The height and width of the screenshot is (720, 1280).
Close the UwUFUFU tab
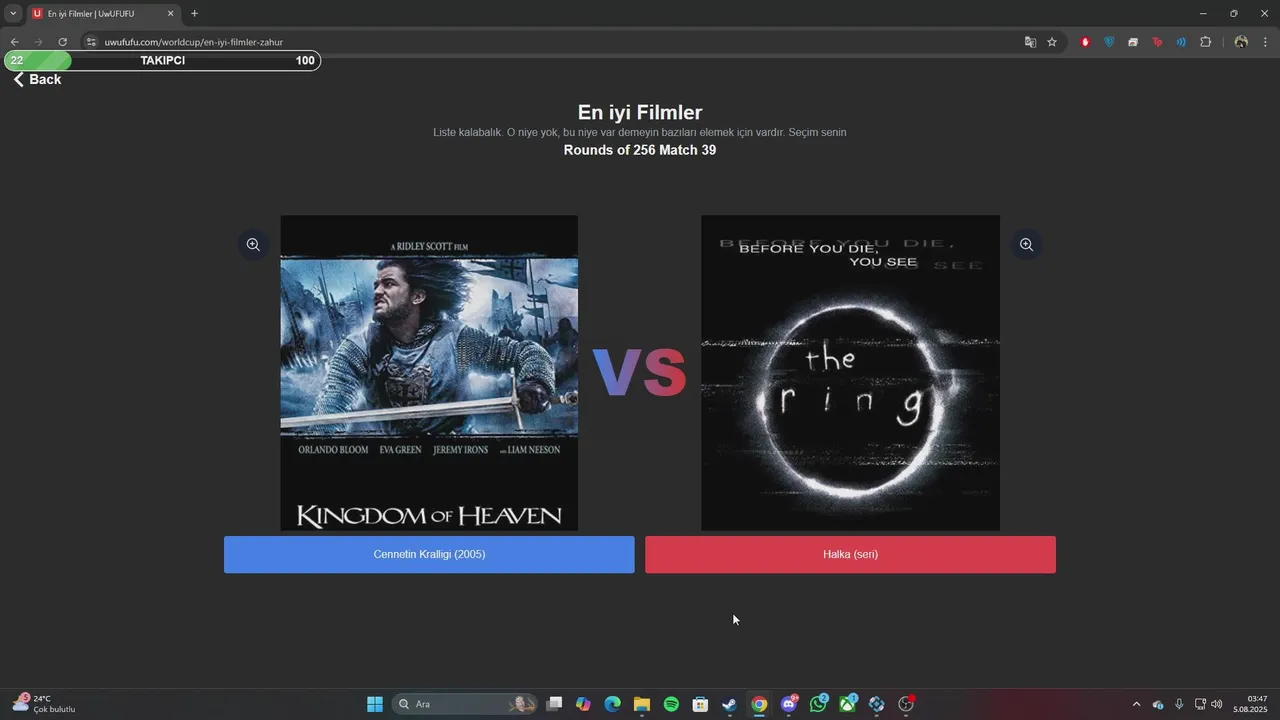[x=170, y=14]
